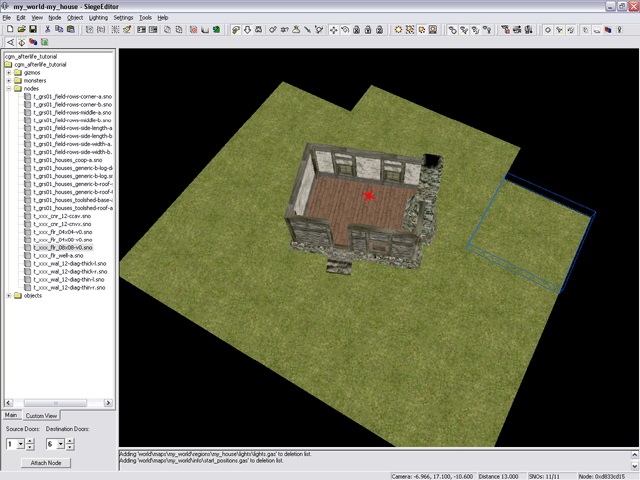Select t_xxx_cnr_12-ccav.sno node
This screenshot has width=640, height=480.
pos(62,216)
